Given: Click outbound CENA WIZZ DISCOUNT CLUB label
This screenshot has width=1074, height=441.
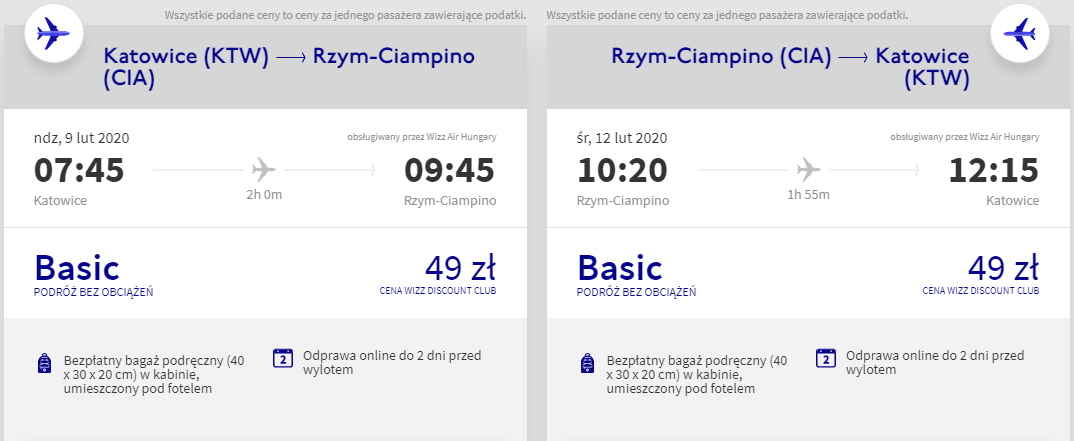Looking at the screenshot, I should [438, 290].
